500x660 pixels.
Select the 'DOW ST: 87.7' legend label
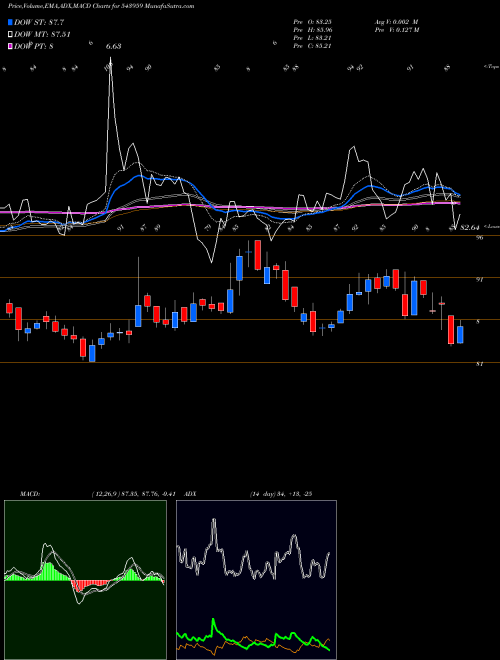pyautogui.click(x=39, y=22)
